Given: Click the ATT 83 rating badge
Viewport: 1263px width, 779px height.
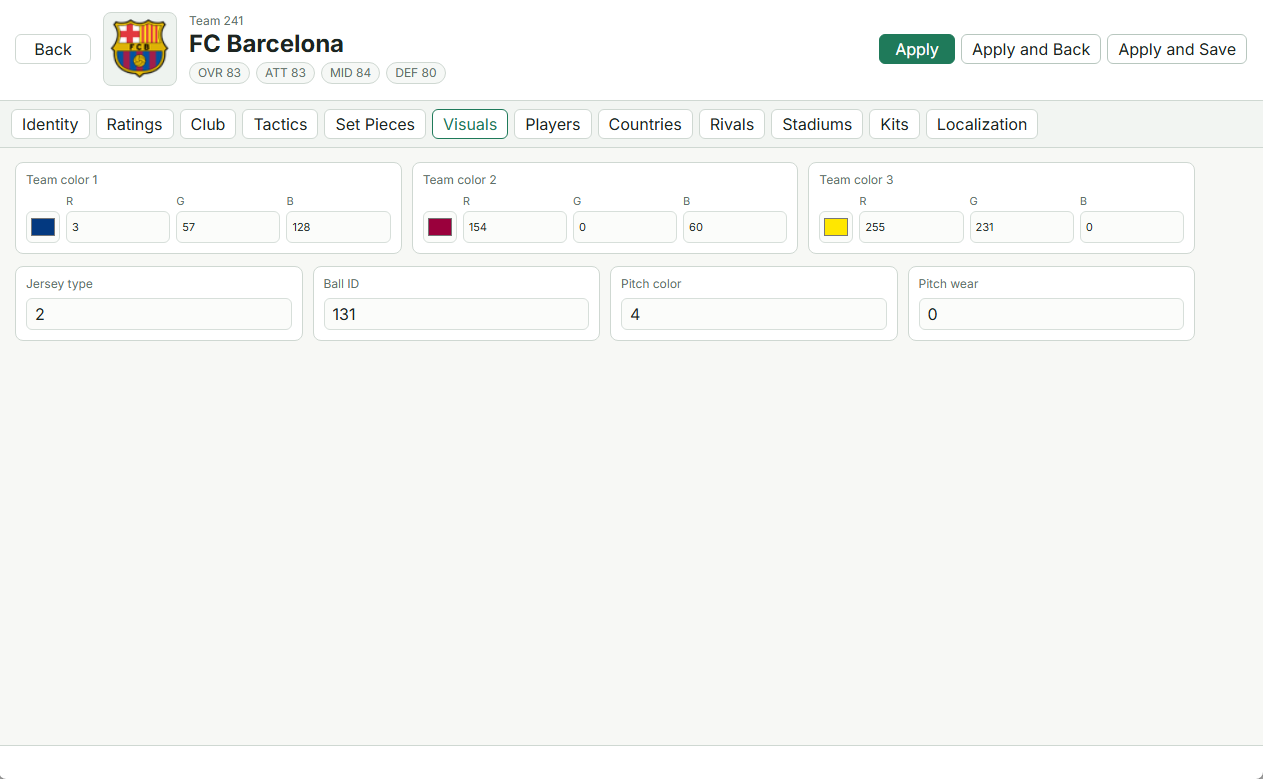Looking at the screenshot, I should [285, 73].
